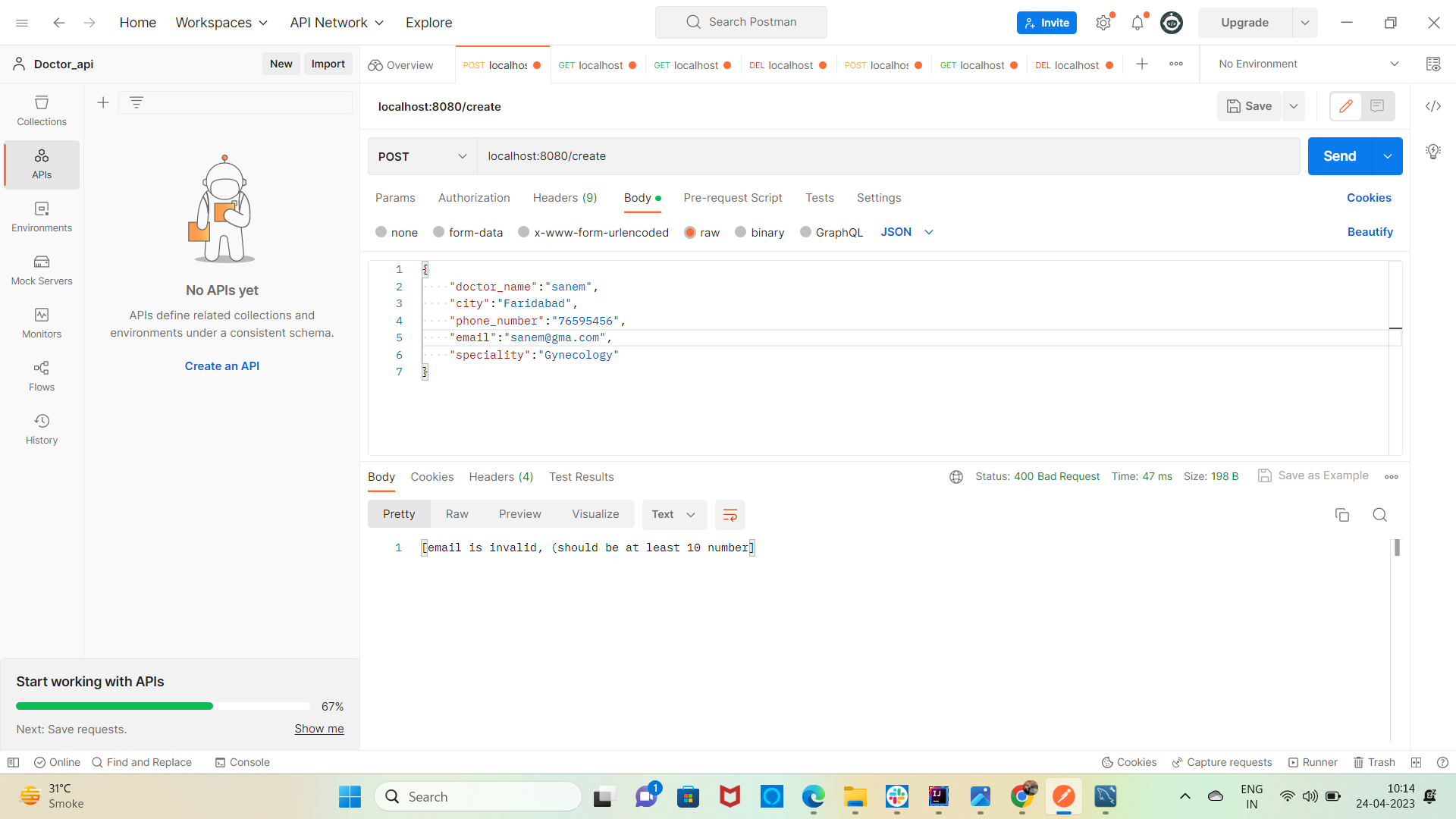Open notifications bell icon
The width and height of the screenshot is (1456, 819).
(1137, 23)
